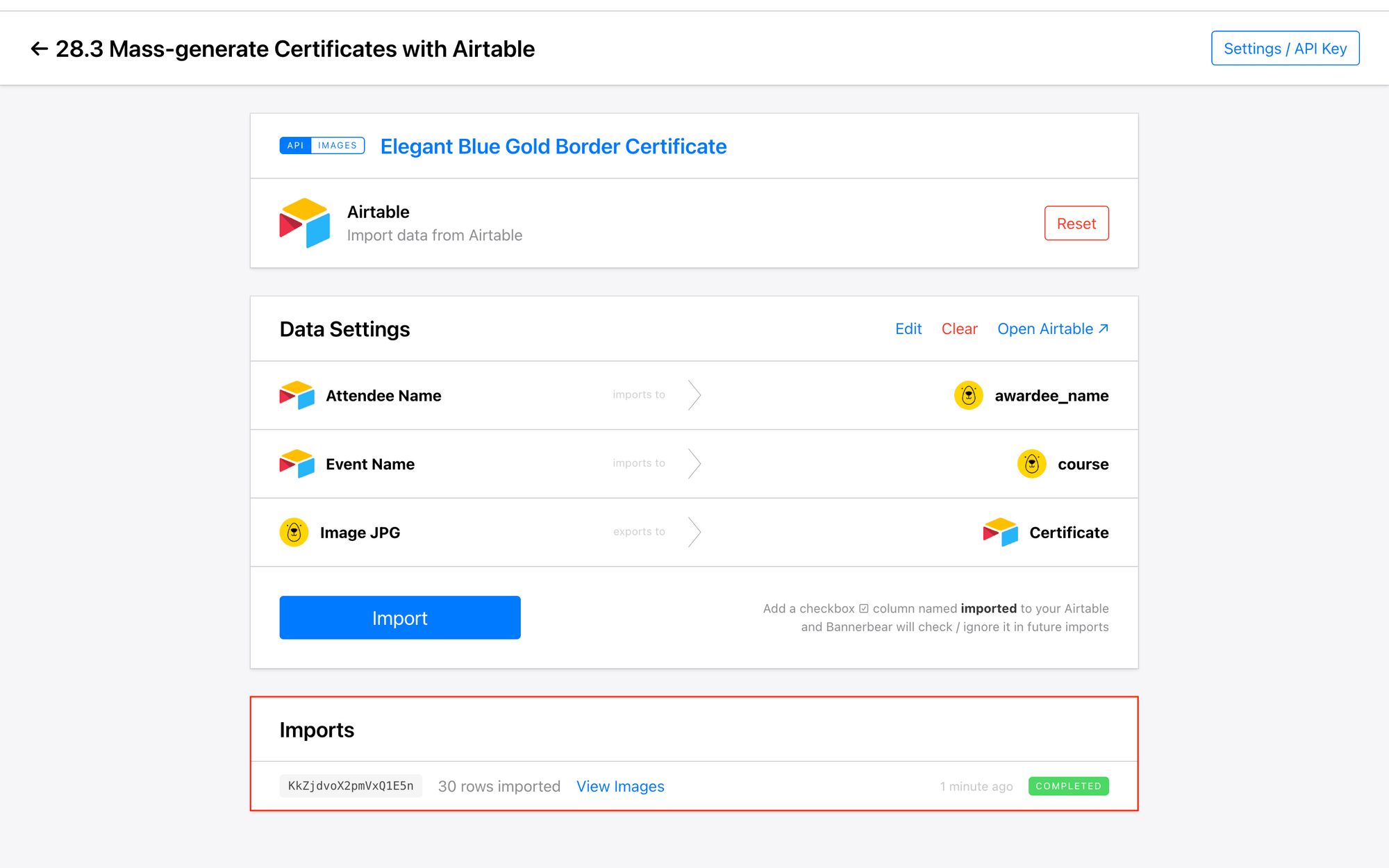The width and height of the screenshot is (1389, 868).
Task: Click the Airtable icon next to Event Name
Action: 295,464
